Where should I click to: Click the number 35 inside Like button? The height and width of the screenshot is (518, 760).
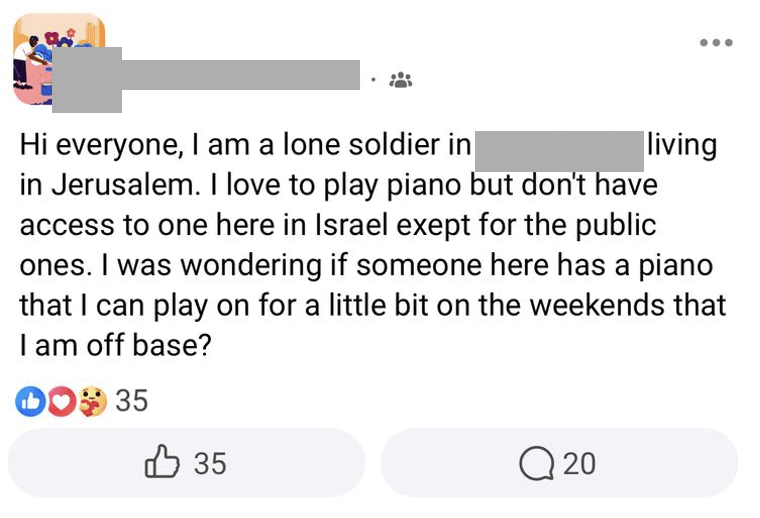(210, 464)
